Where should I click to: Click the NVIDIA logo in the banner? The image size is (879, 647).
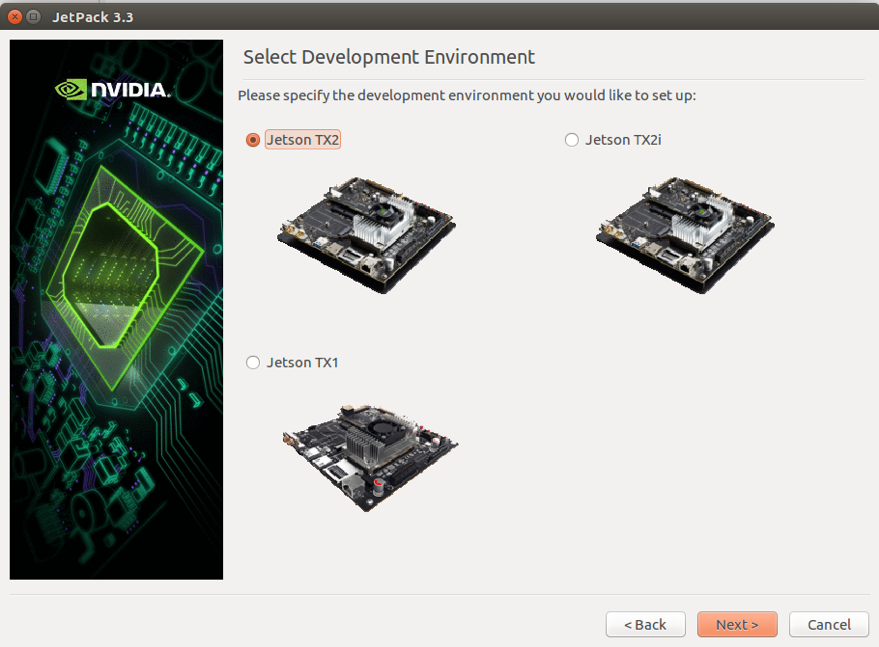click(x=113, y=90)
